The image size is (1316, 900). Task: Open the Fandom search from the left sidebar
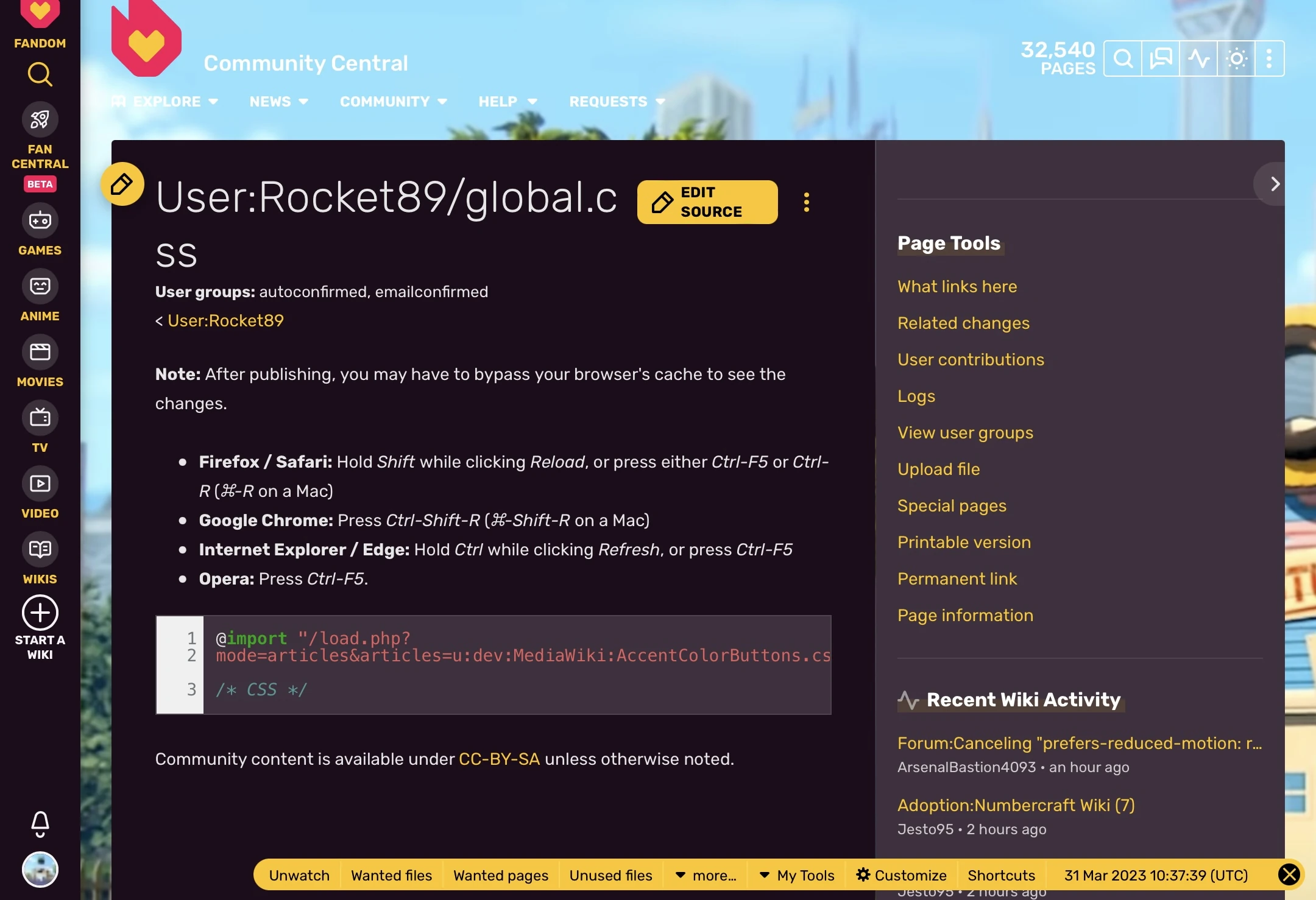point(40,74)
